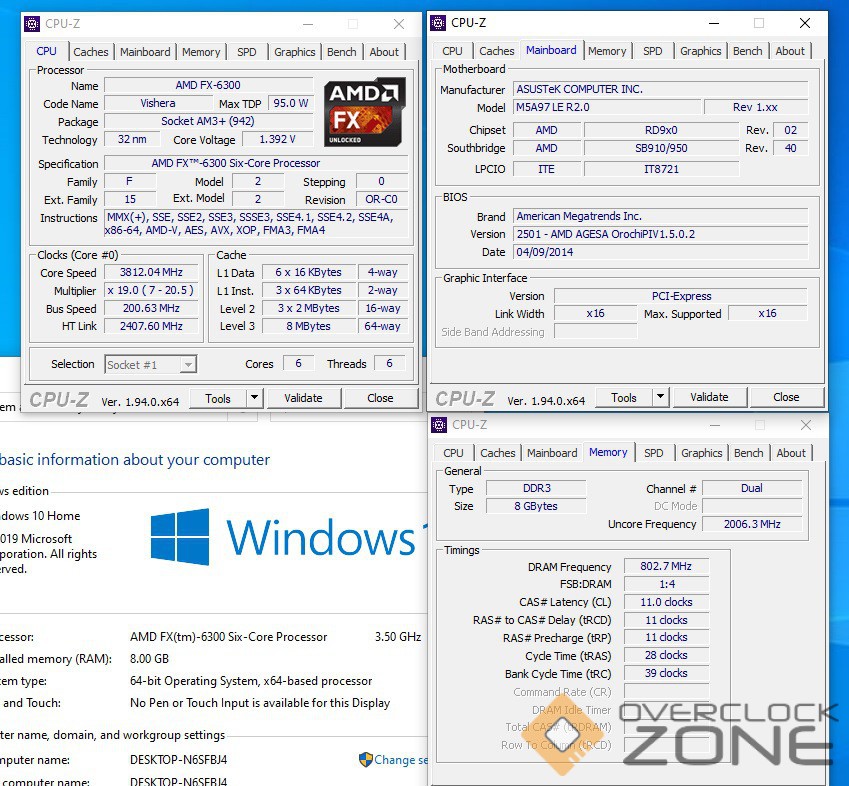Select CPU tab in Mainboard window
Viewport: 849px width, 786px height.
pos(452,51)
